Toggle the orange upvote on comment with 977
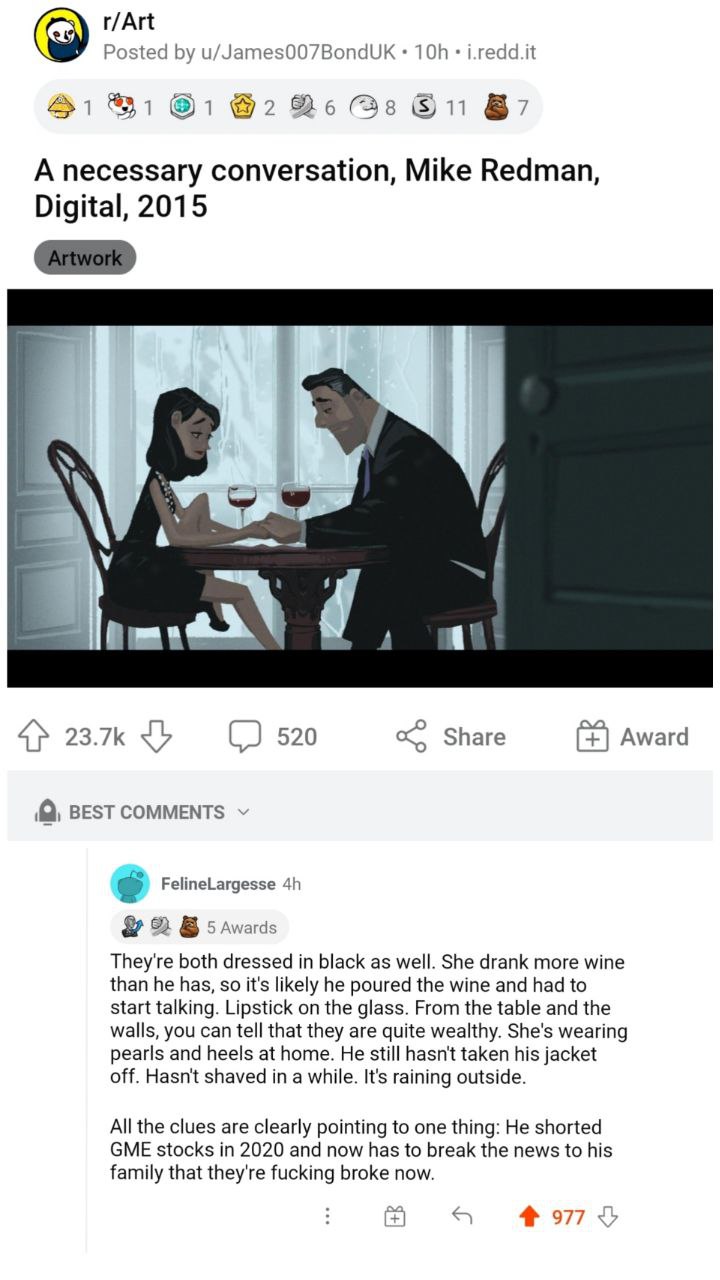720x1280 pixels. [529, 1217]
